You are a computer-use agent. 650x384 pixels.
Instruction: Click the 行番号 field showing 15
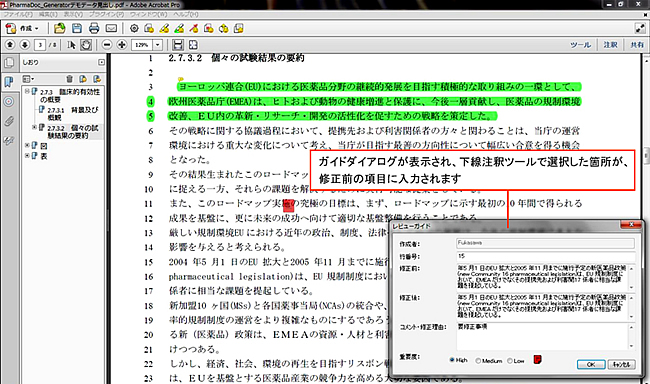(546, 256)
